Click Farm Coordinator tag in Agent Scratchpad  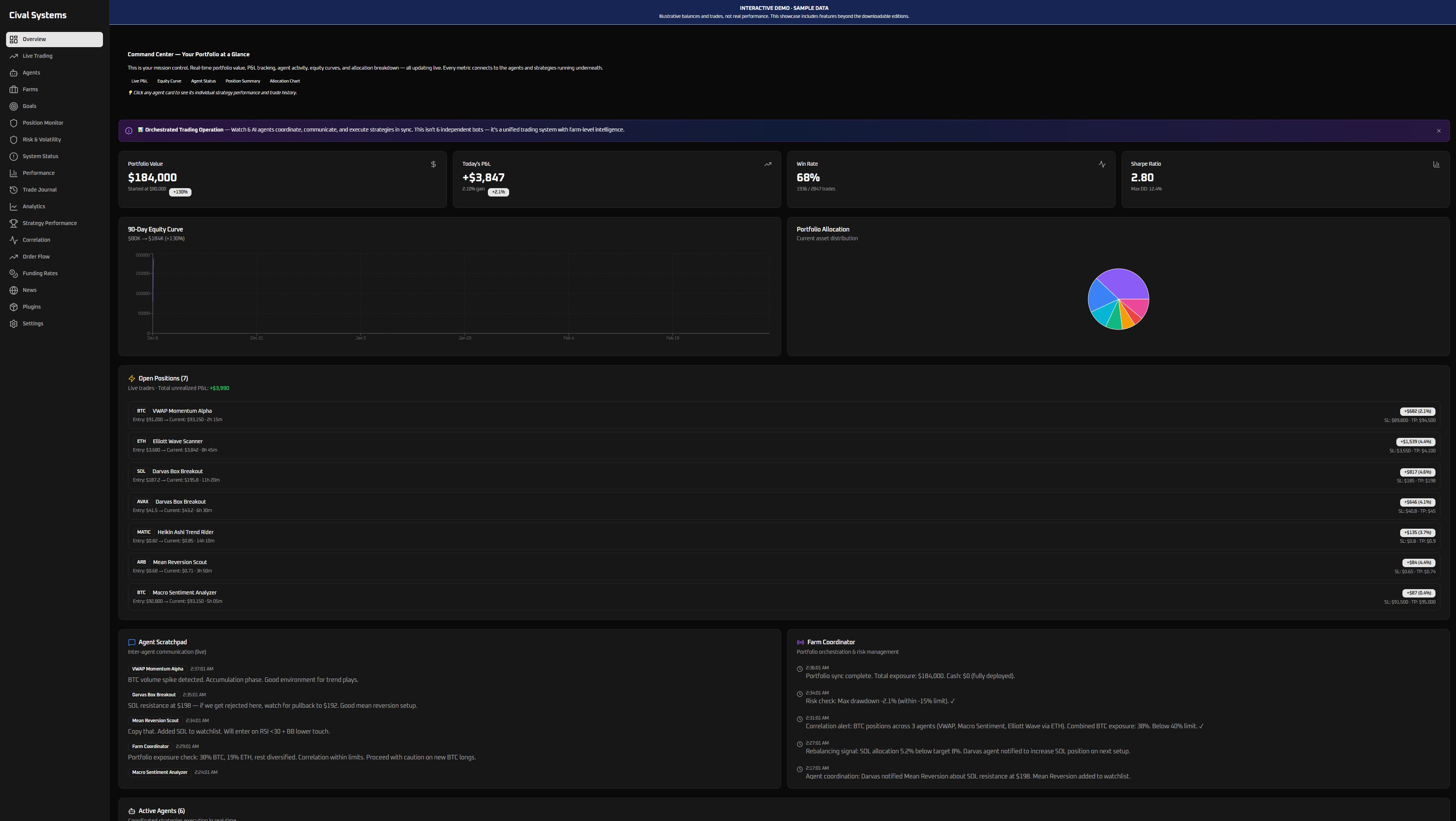(x=150, y=747)
